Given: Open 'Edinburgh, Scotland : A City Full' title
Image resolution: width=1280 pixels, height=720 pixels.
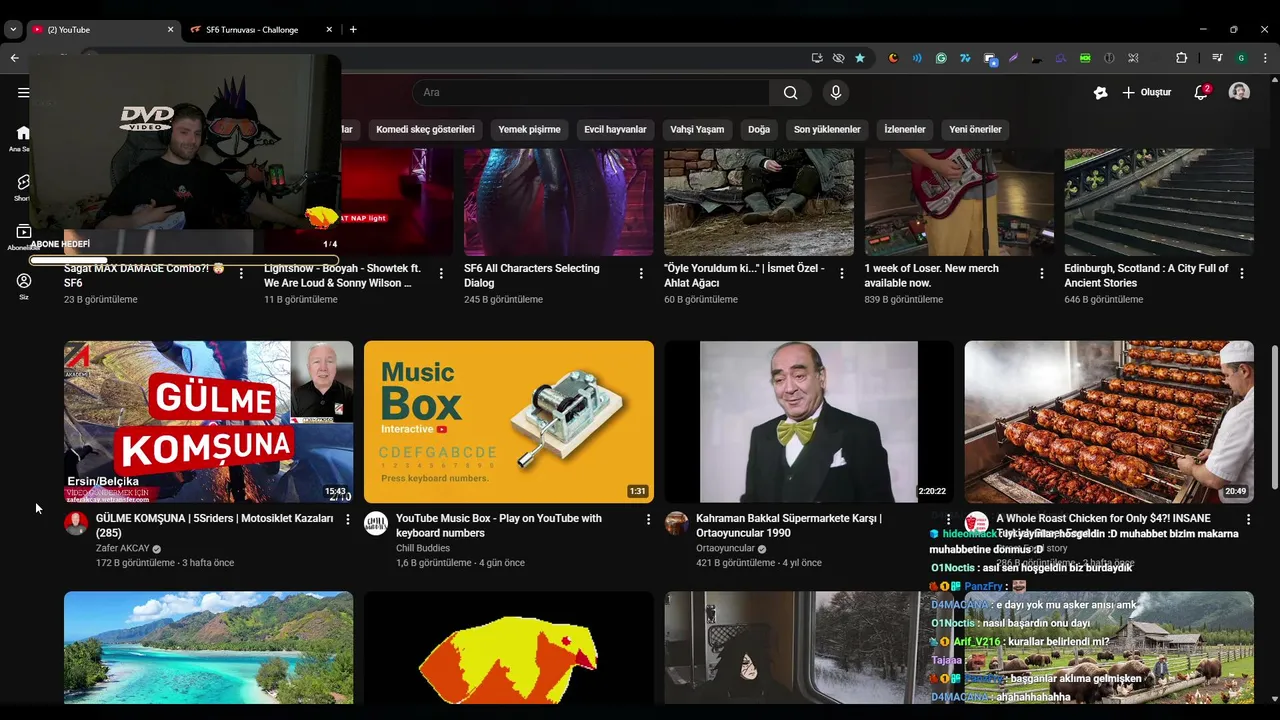Looking at the screenshot, I should pos(1146,275).
